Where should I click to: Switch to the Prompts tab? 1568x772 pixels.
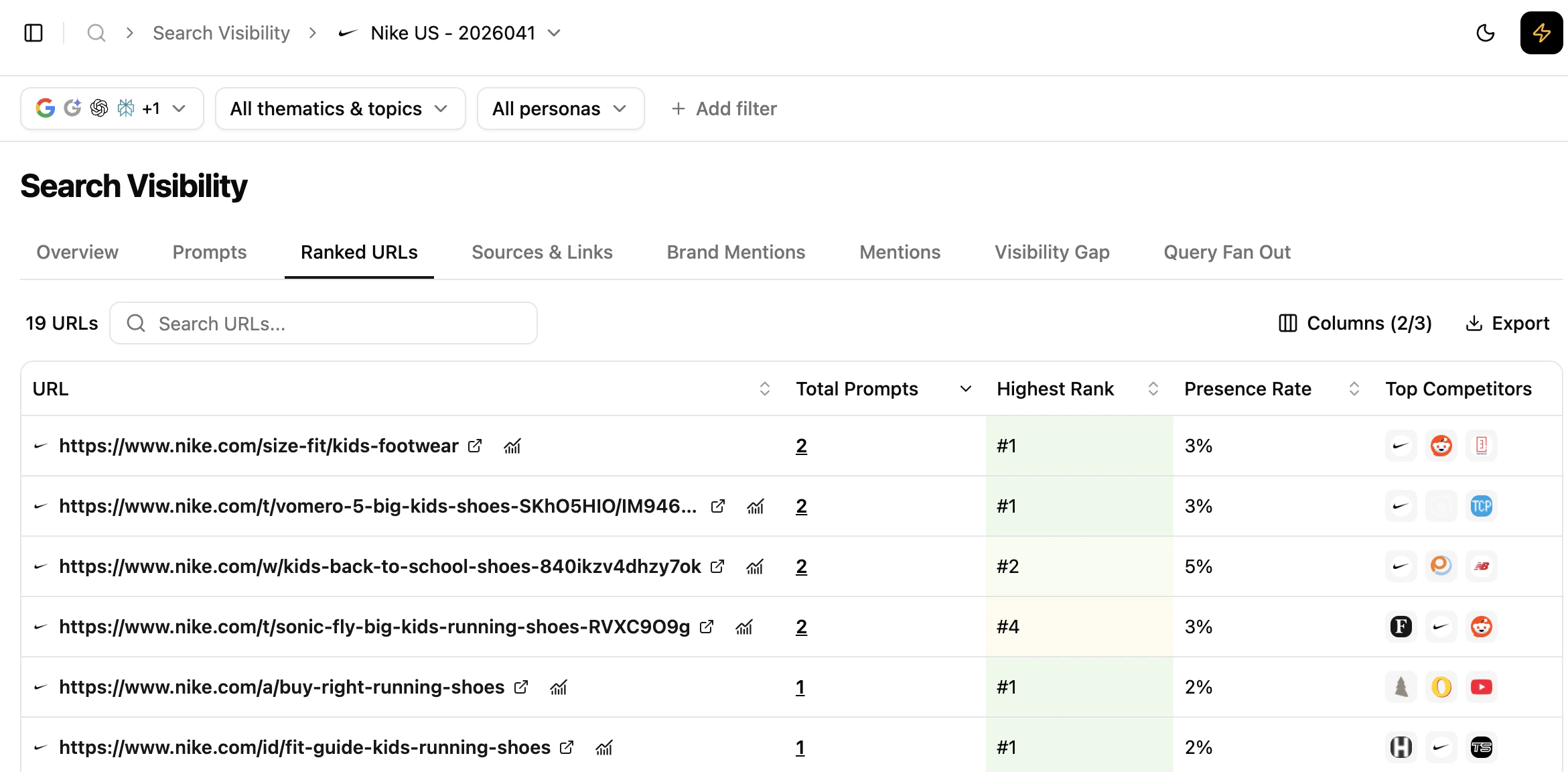click(210, 252)
